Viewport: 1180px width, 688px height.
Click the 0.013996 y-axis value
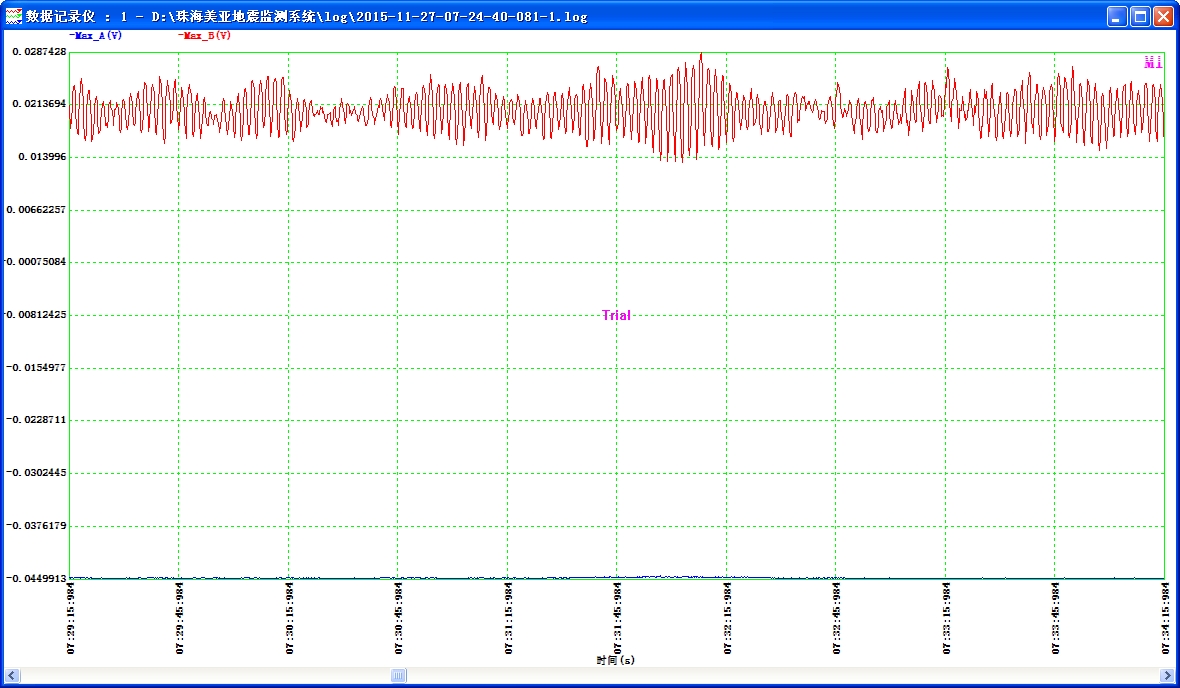pyautogui.click(x=42, y=157)
